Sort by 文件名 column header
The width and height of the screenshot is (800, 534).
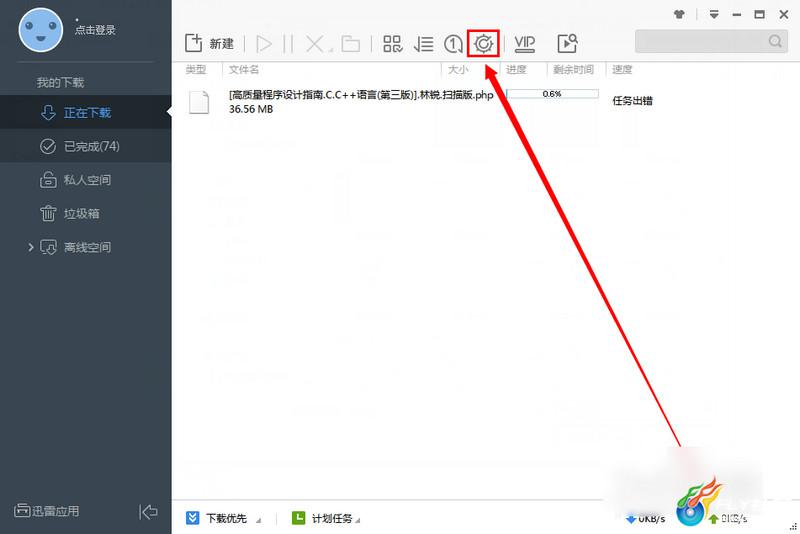click(x=244, y=70)
